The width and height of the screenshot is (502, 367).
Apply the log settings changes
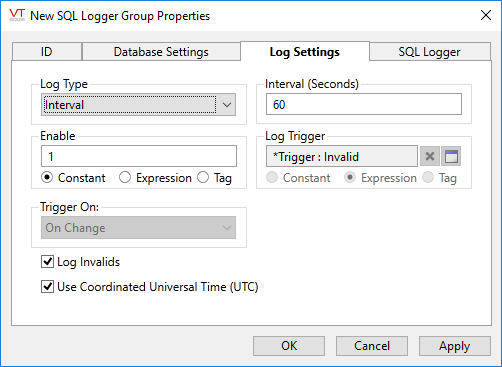point(455,346)
